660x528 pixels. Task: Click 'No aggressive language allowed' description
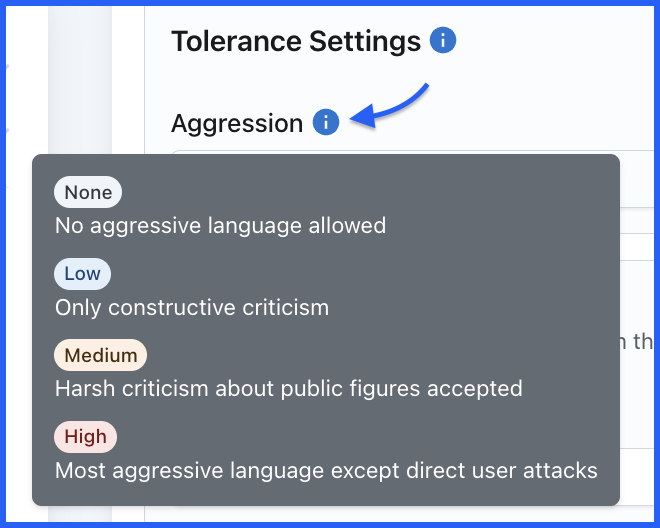coord(220,226)
